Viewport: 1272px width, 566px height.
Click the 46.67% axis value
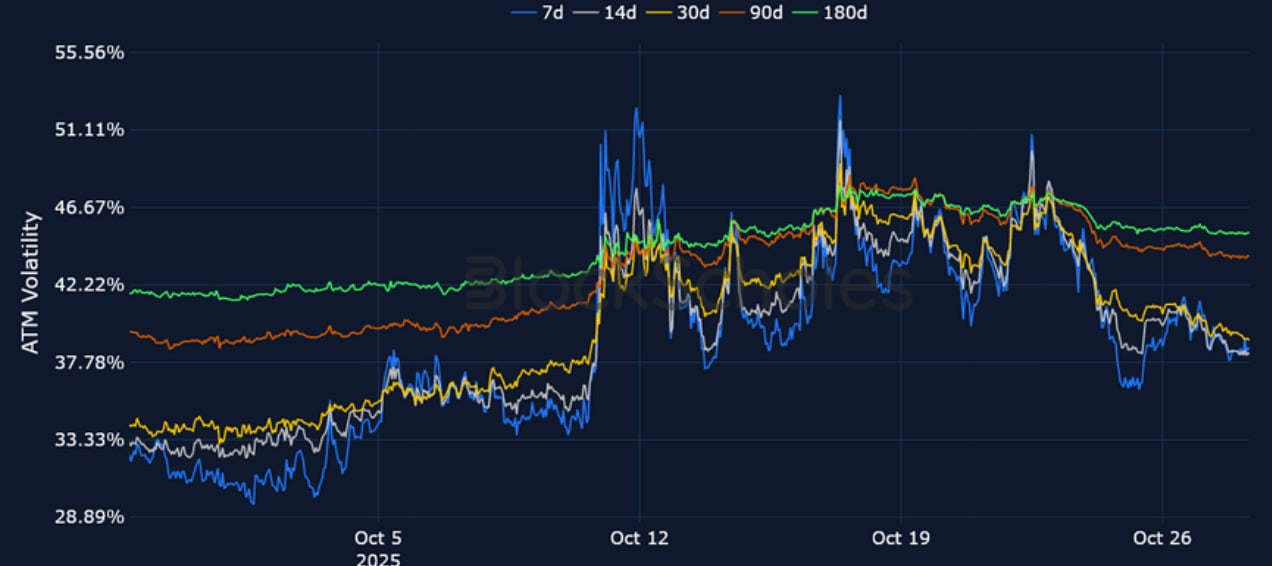coord(89,207)
